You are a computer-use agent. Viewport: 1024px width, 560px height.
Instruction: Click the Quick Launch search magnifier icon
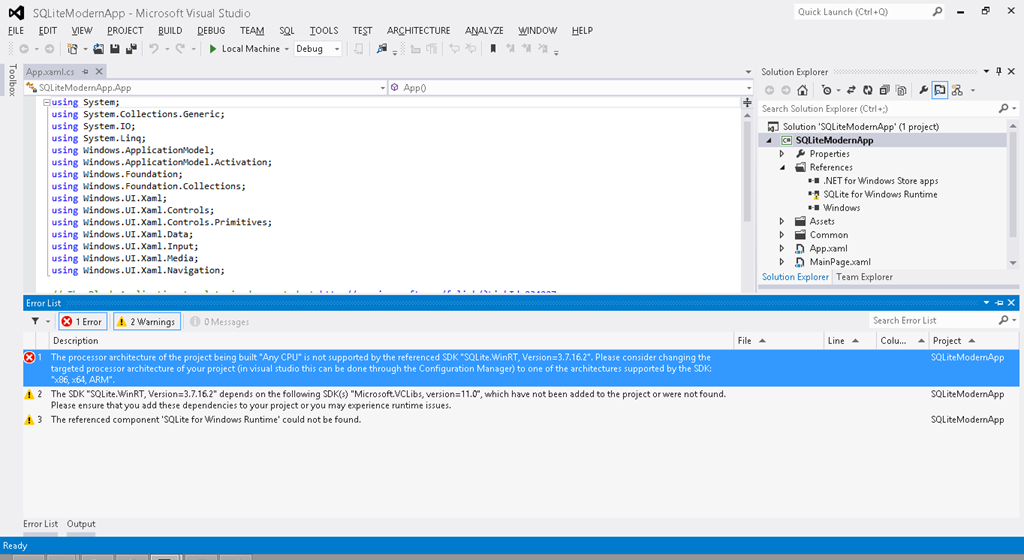coord(937,12)
